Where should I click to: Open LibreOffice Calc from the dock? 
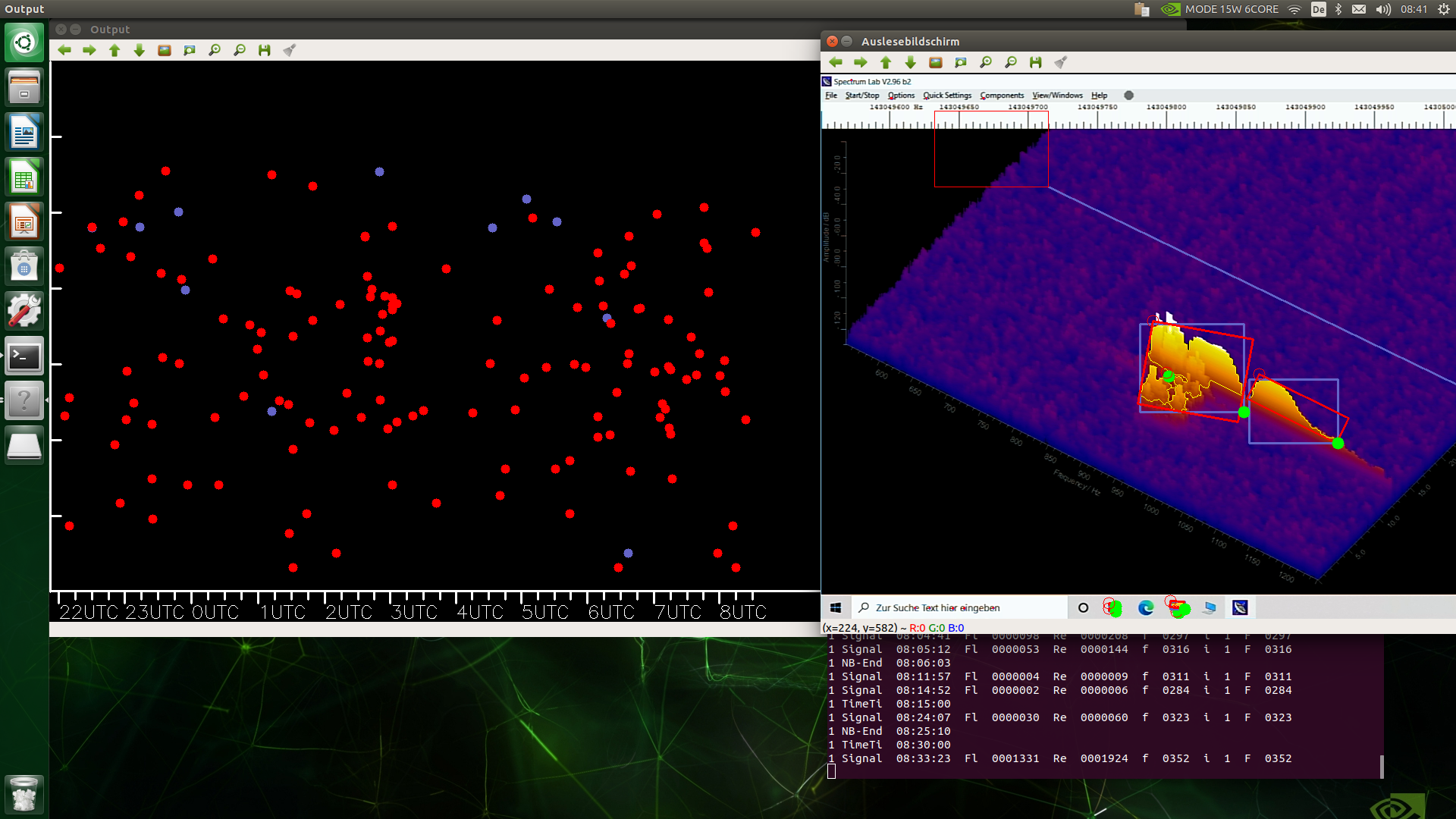coord(24,177)
